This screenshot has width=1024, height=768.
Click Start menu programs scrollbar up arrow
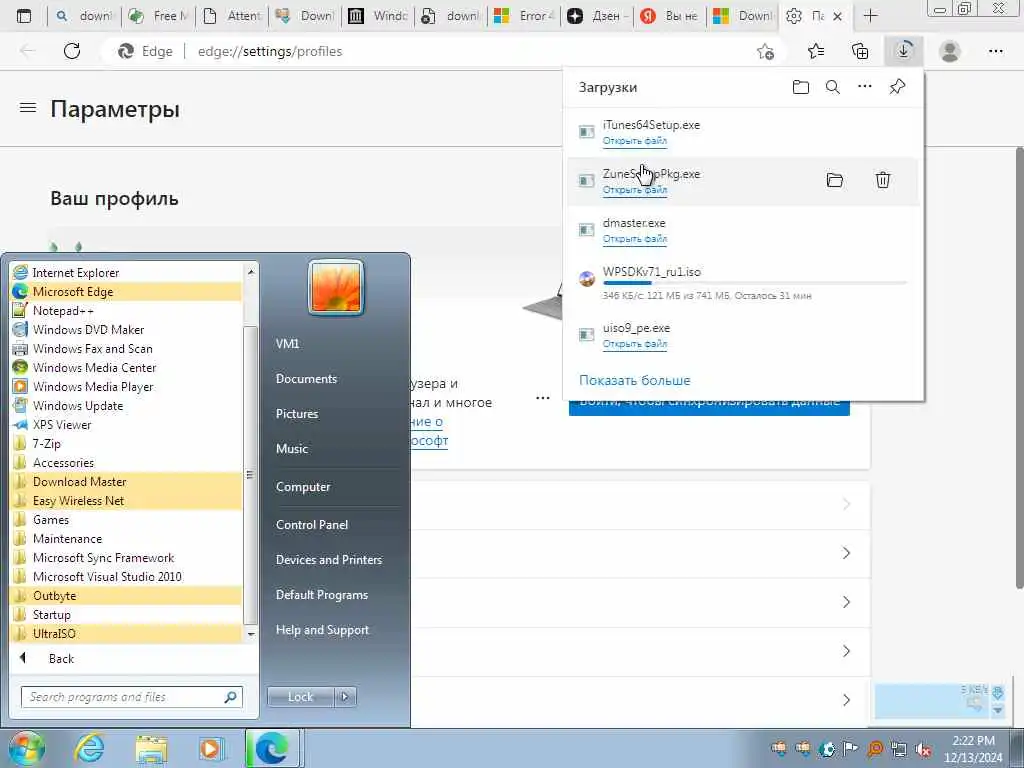point(251,271)
